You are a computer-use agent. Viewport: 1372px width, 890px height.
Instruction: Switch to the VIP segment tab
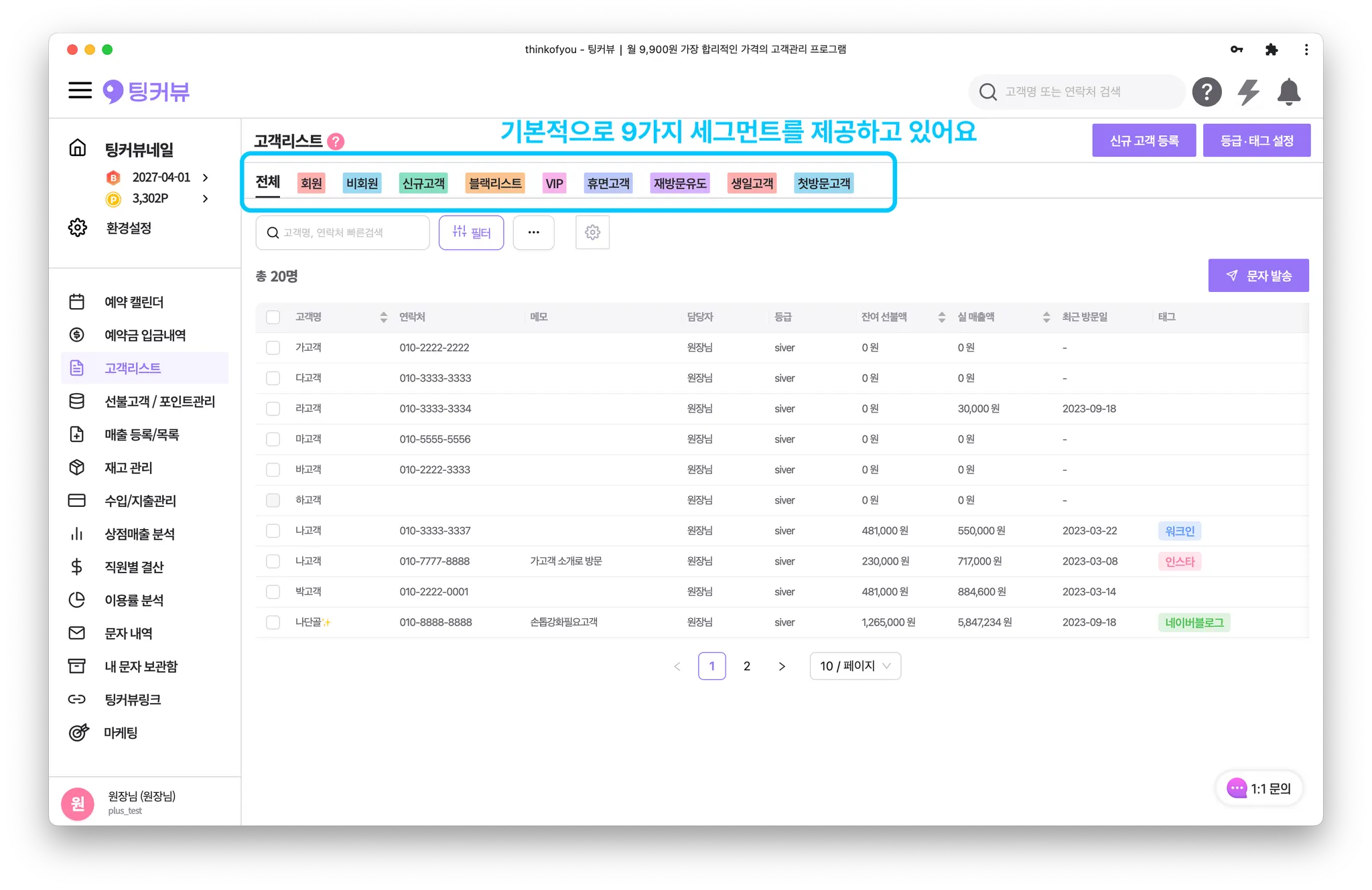[x=554, y=183]
